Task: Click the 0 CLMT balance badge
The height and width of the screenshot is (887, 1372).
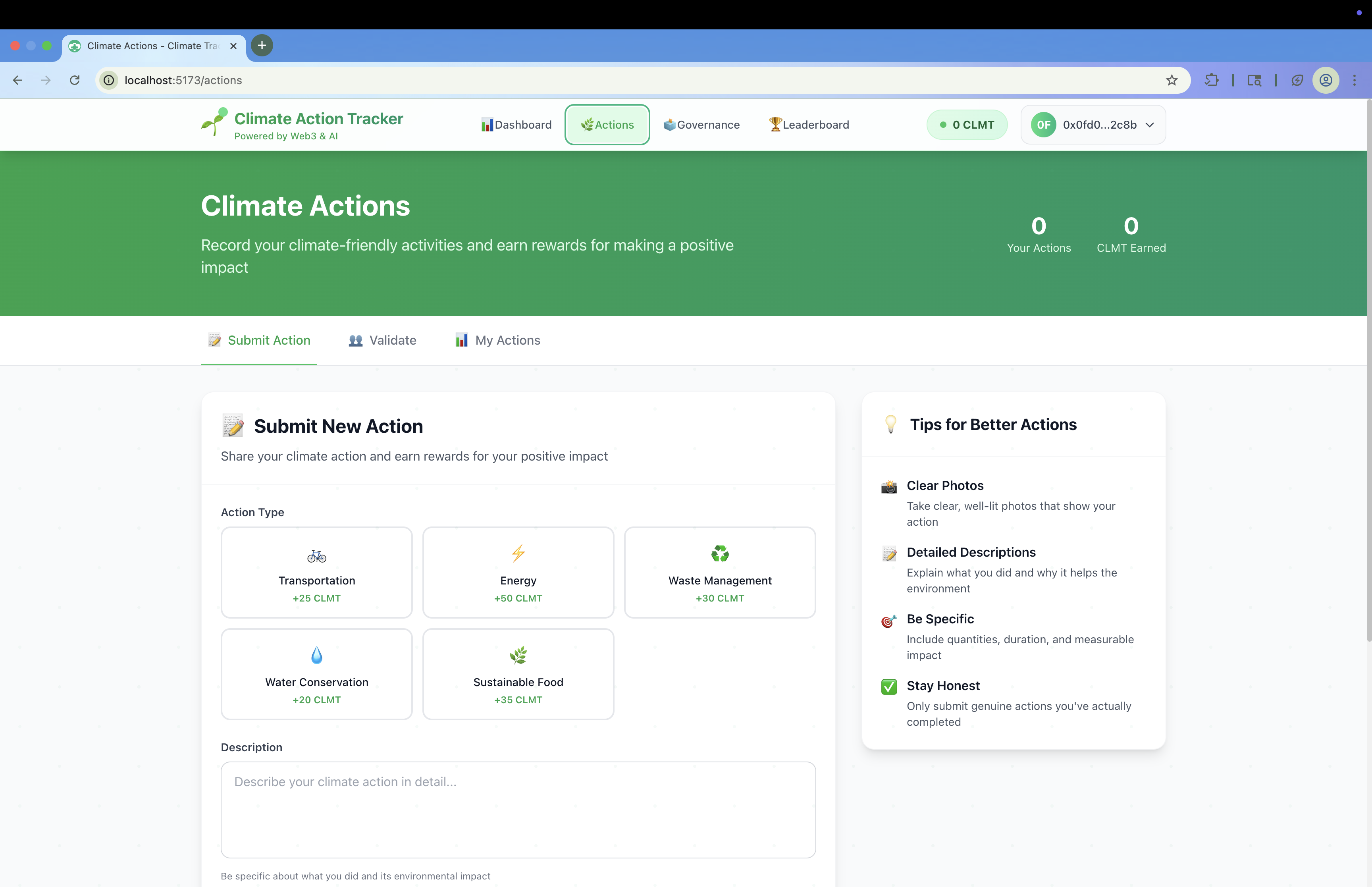Action: (967, 124)
